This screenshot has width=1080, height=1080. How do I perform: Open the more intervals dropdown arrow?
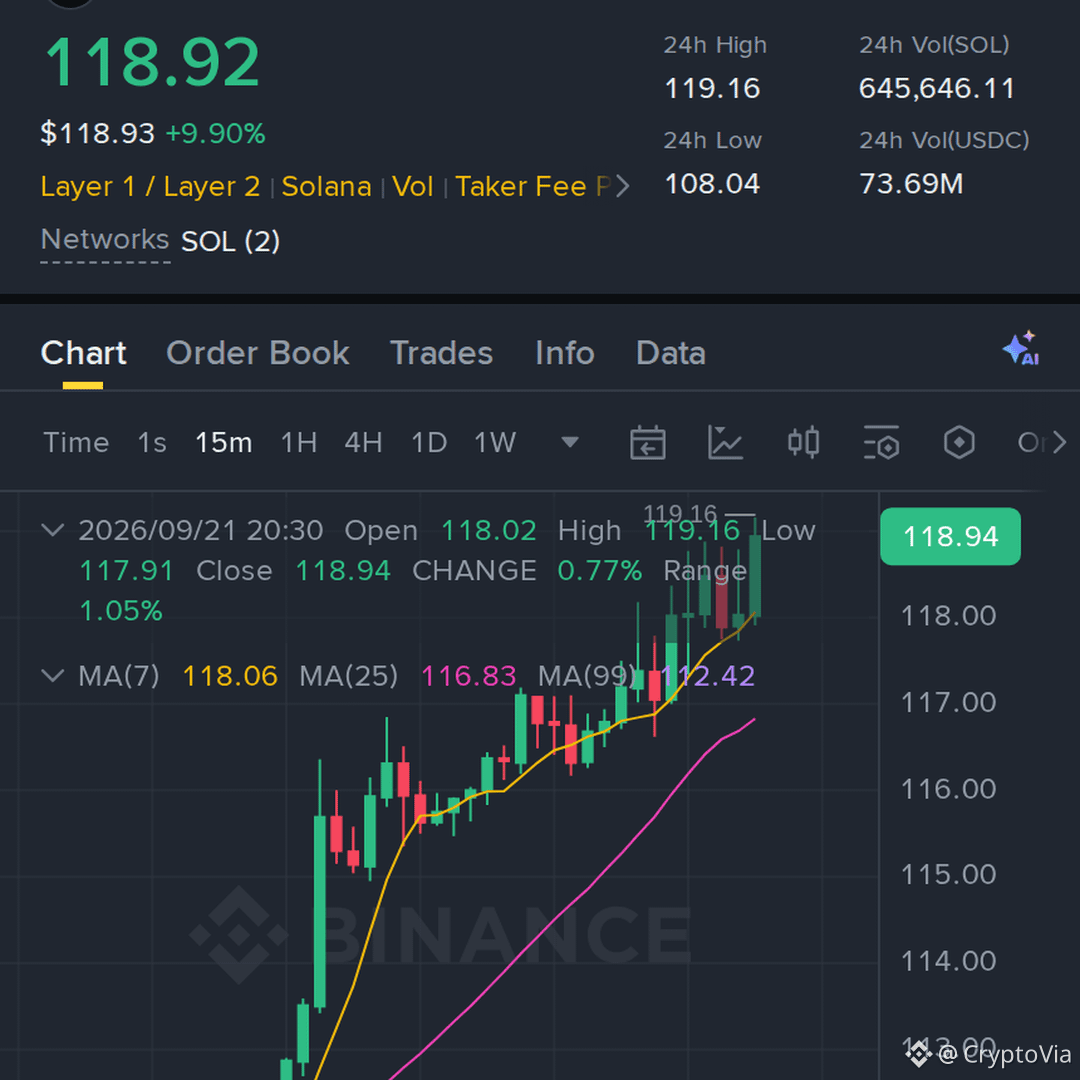(570, 442)
